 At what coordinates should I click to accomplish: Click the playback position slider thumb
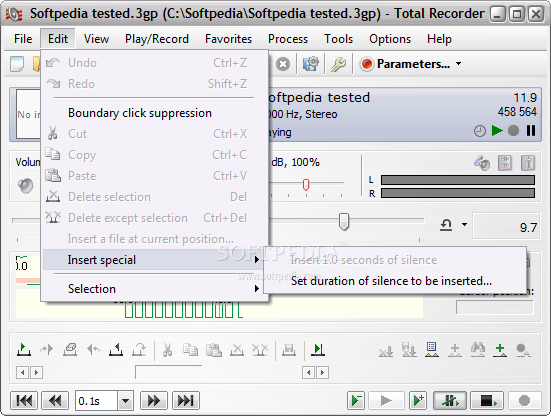(x=344, y=221)
